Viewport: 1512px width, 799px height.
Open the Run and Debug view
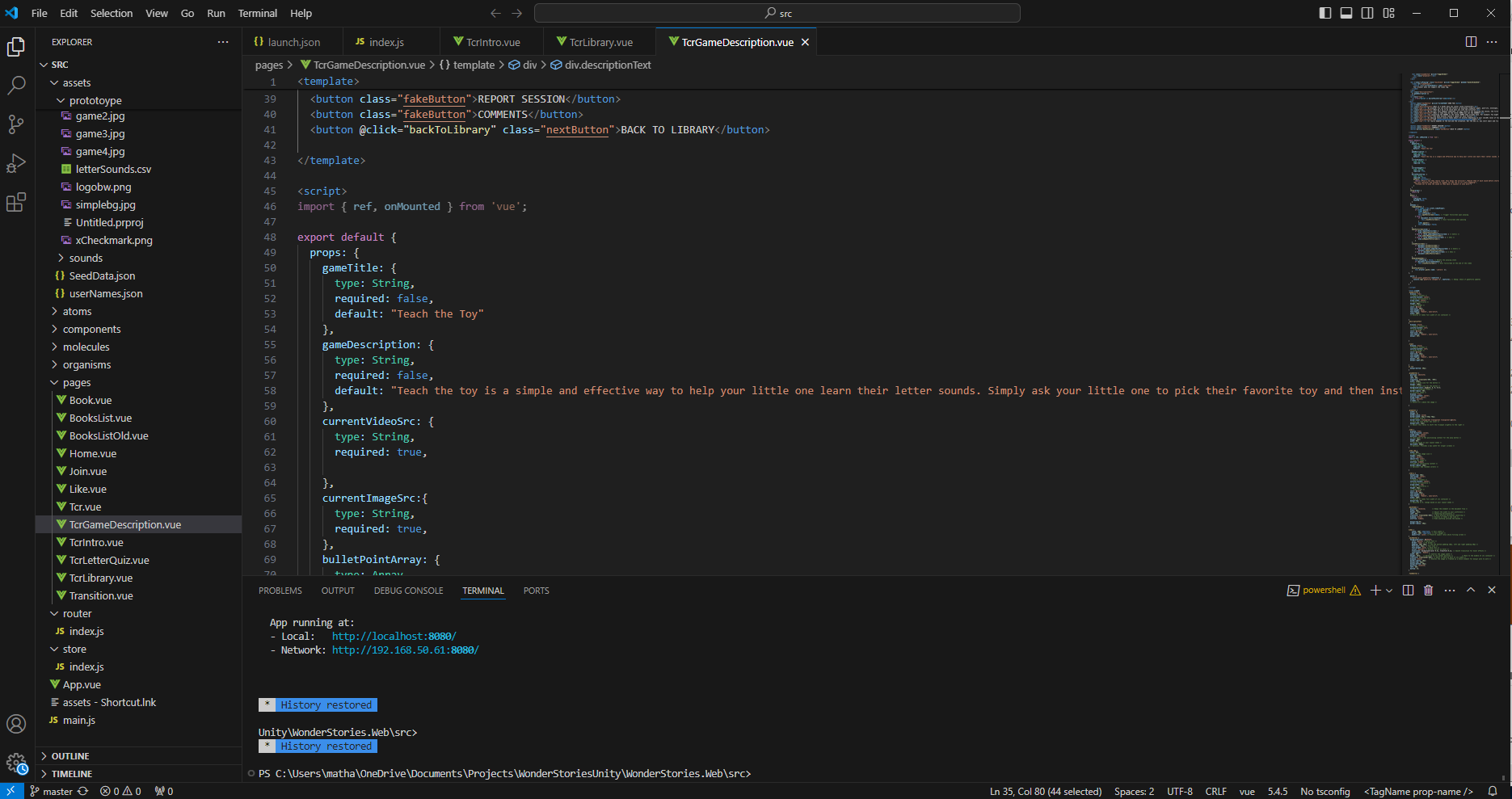(x=16, y=163)
